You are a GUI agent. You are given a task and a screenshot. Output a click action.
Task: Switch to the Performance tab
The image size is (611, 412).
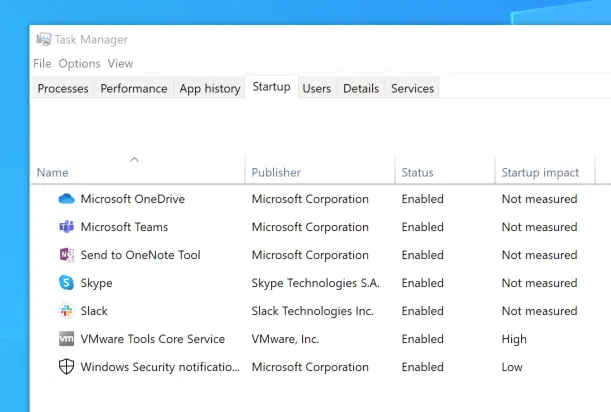point(134,88)
